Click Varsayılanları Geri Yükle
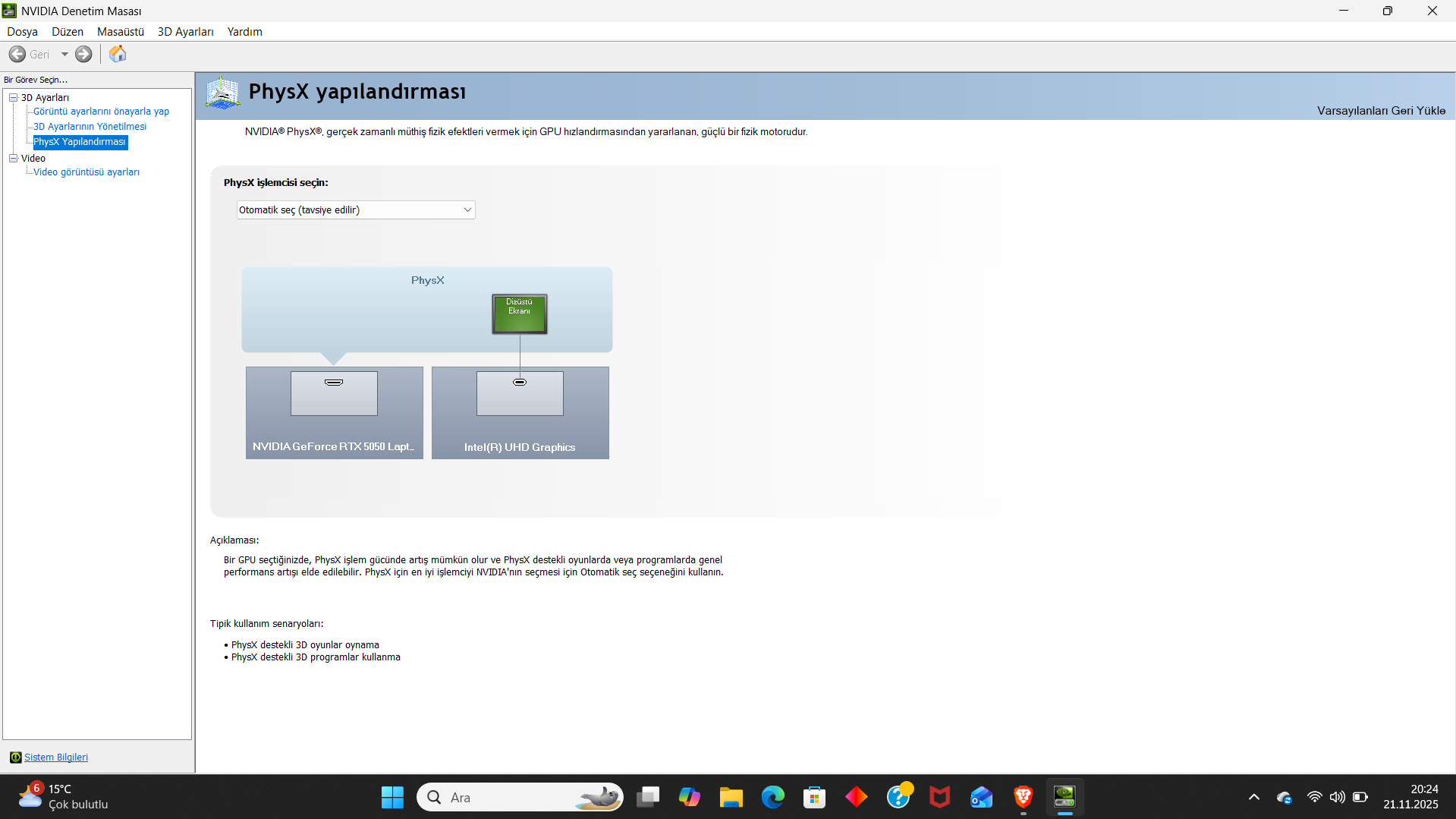 pyautogui.click(x=1381, y=111)
